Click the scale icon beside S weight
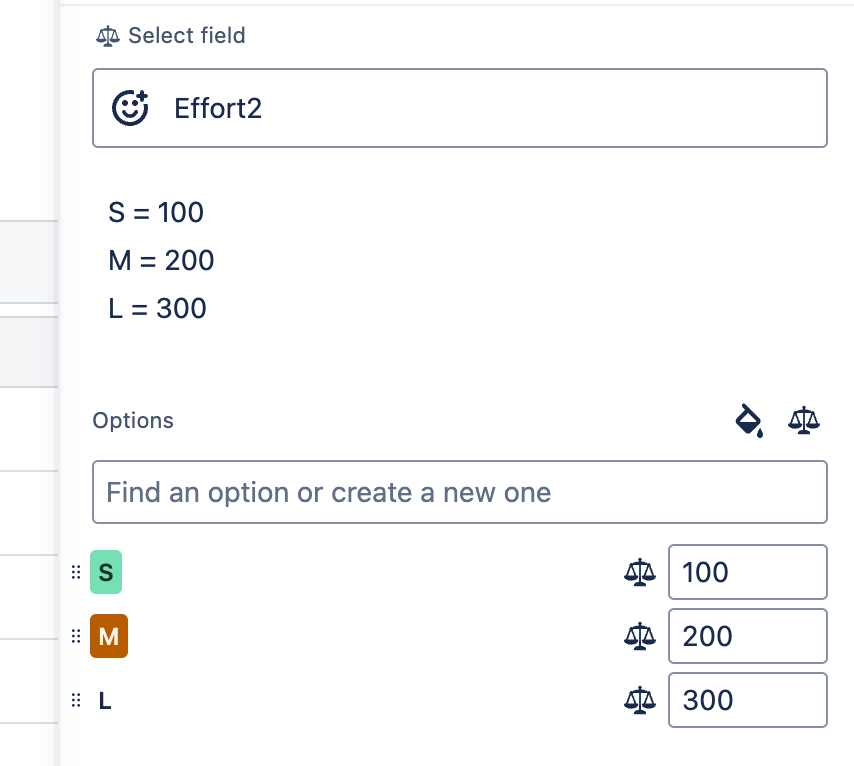854x766 pixels. (x=638, y=573)
